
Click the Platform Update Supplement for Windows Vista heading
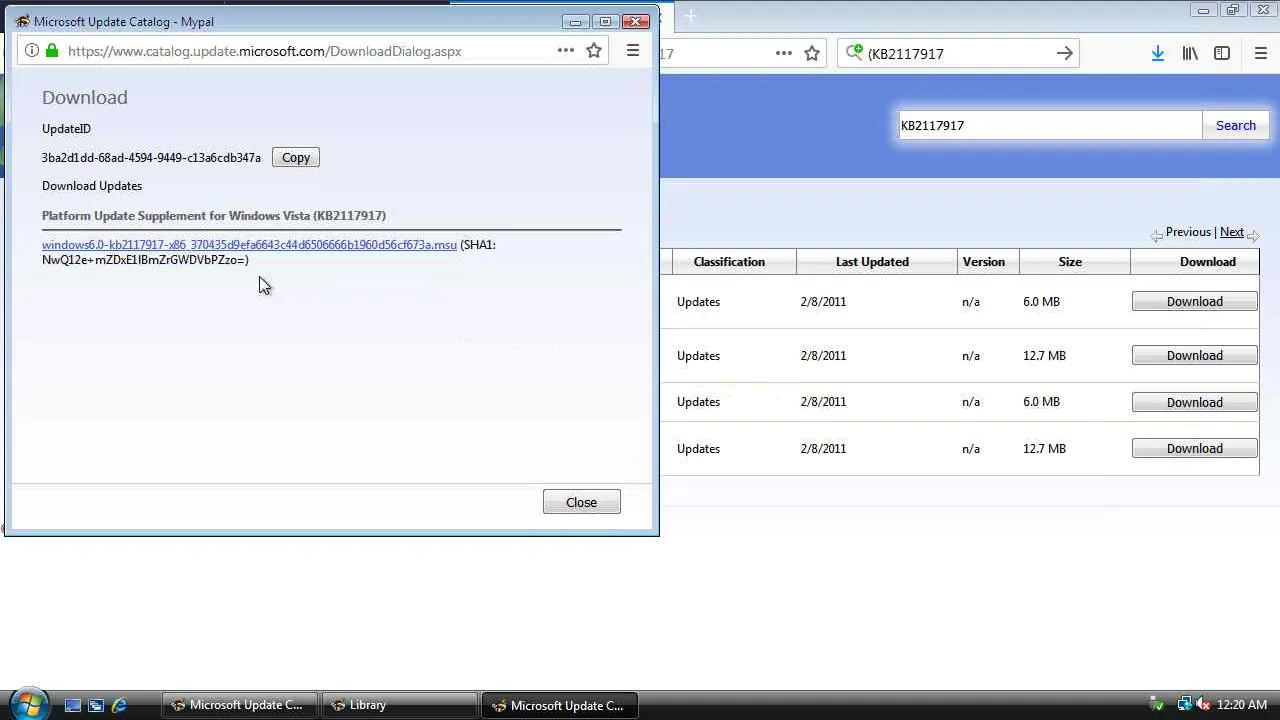[x=214, y=215]
